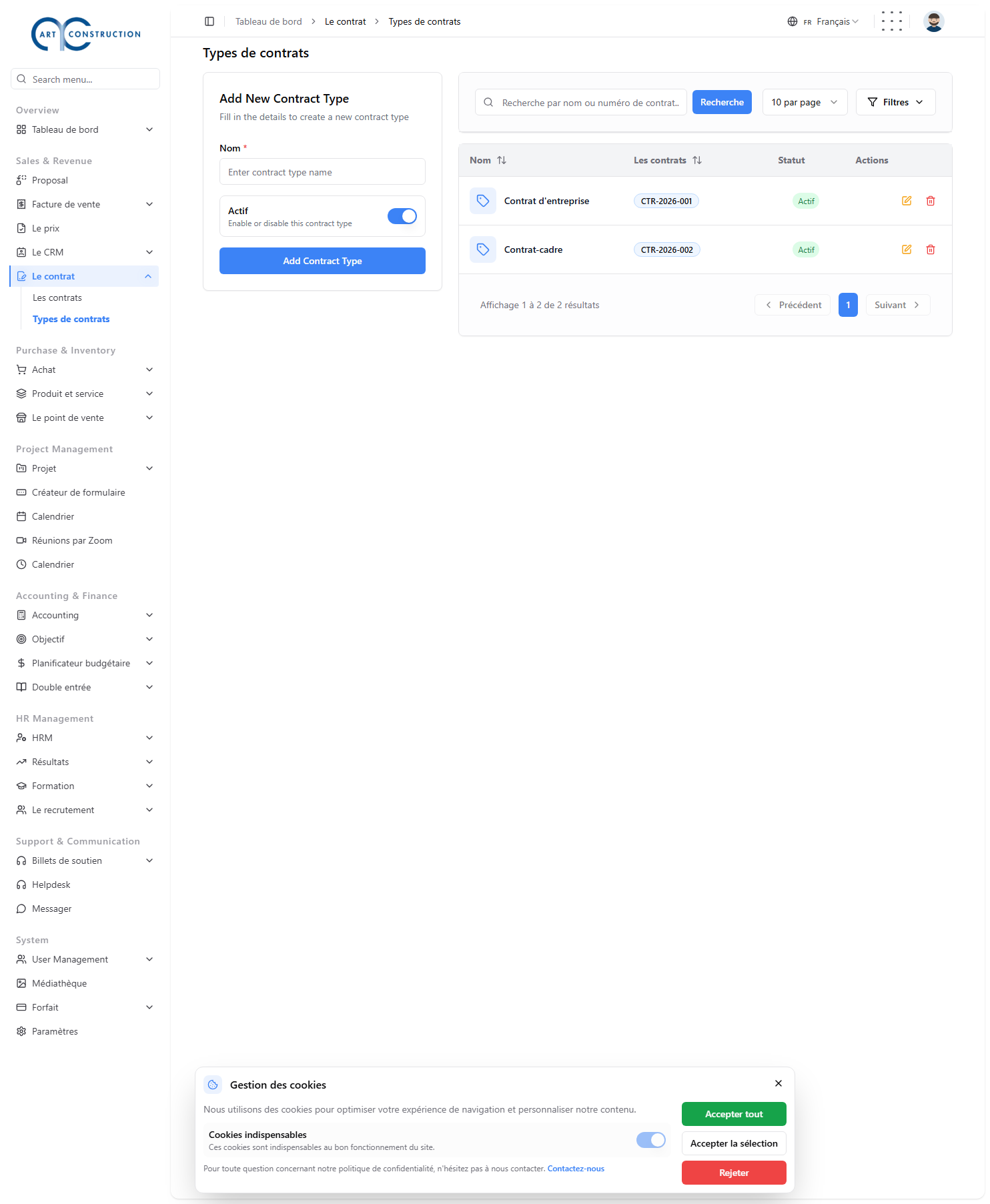The width and height of the screenshot is (990, 1204).
Task: Delete the Contrat-cadre contract type
Action: pos(931,249)
